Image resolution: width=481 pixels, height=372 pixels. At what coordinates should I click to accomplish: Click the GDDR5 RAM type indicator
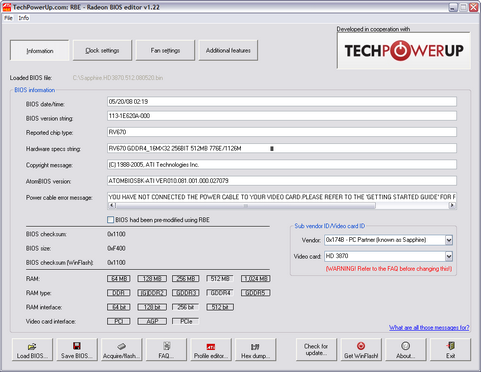click(255, 293)
